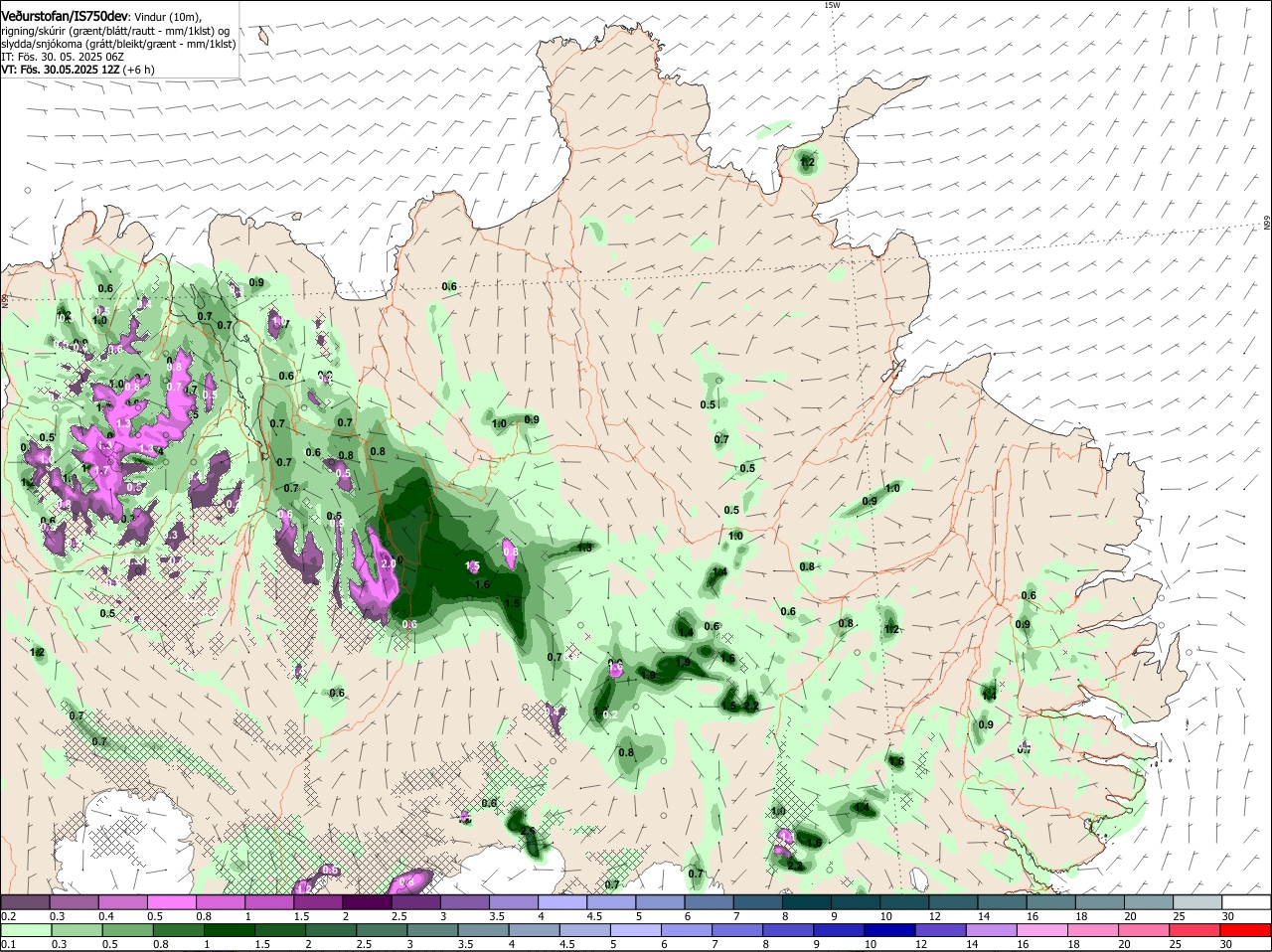Click the 0.4 label in the legend
1272x952 pixels.
105,916
